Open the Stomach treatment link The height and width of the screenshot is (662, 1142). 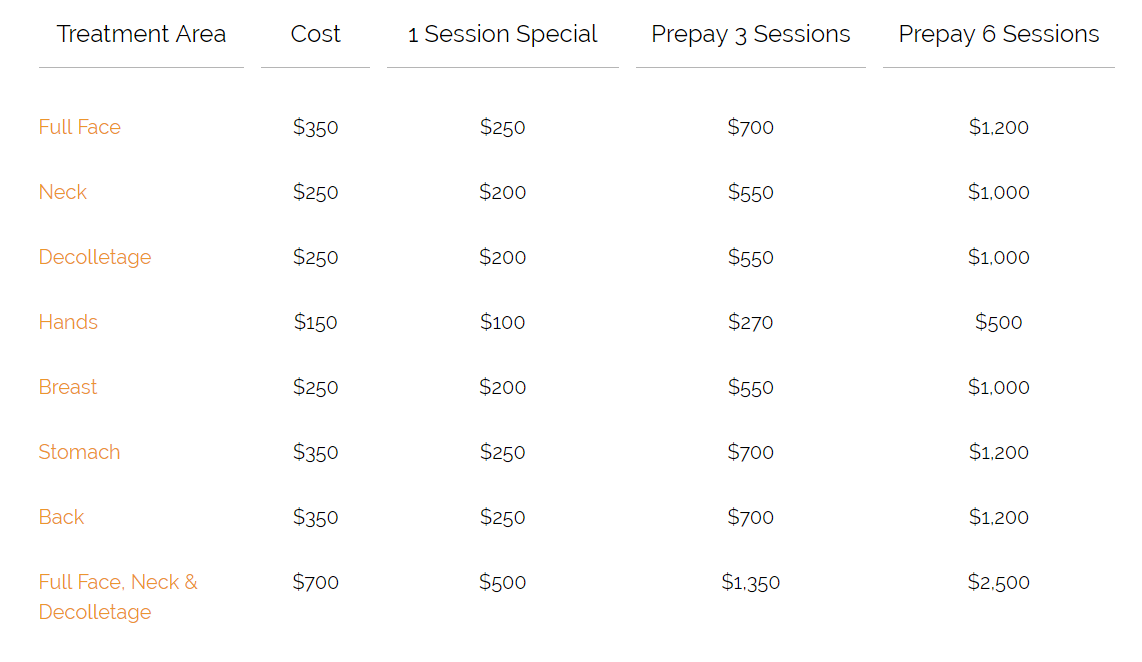point(80,452)
